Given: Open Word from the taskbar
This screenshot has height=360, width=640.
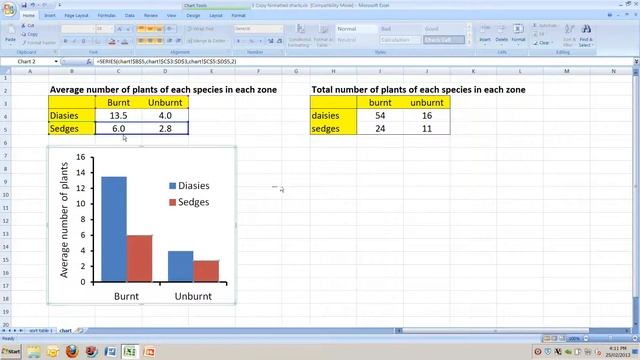Looking at the screenshot, I should pos(110,351).
